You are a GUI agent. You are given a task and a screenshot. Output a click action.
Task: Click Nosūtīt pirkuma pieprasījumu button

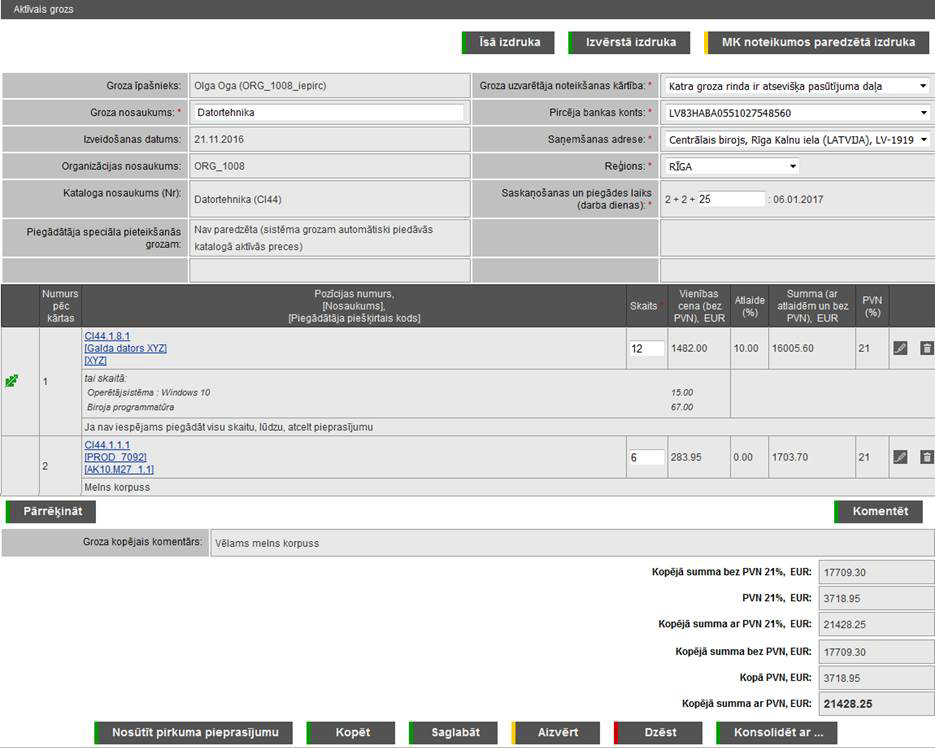tap(194, 732)
